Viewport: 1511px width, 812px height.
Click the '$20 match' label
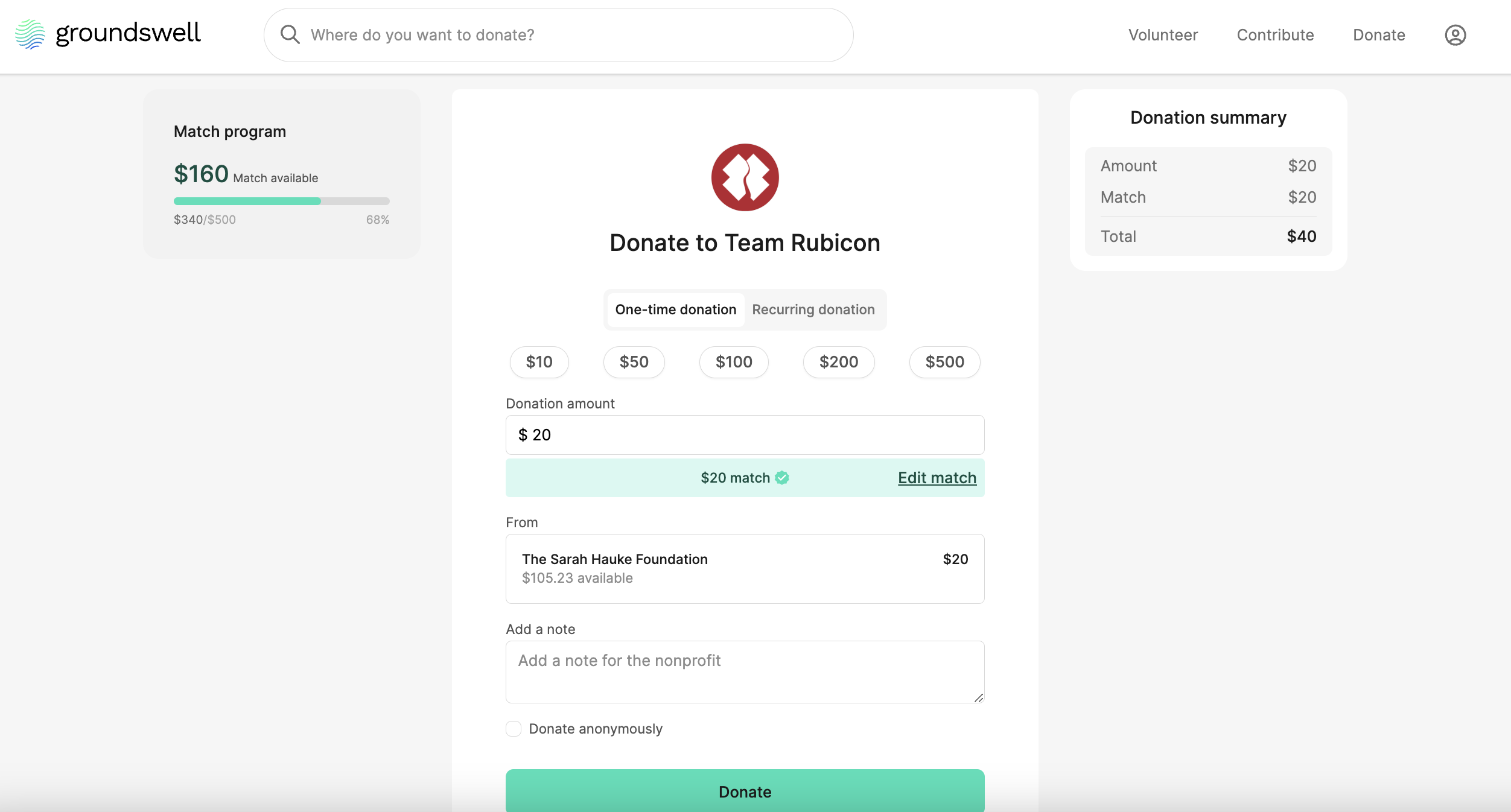pos(735,478)
